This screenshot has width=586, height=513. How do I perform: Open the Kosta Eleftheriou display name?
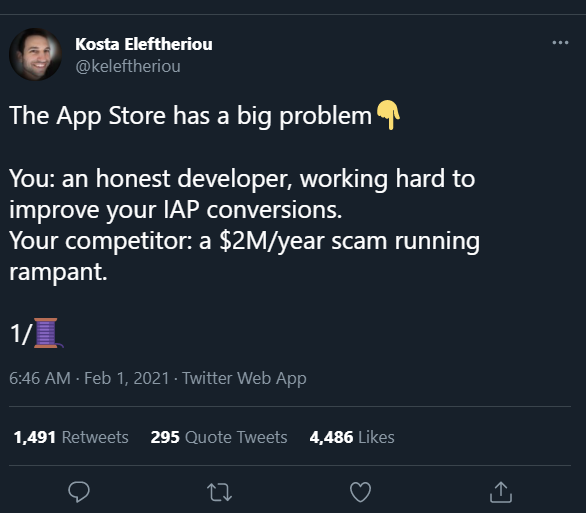144,44
